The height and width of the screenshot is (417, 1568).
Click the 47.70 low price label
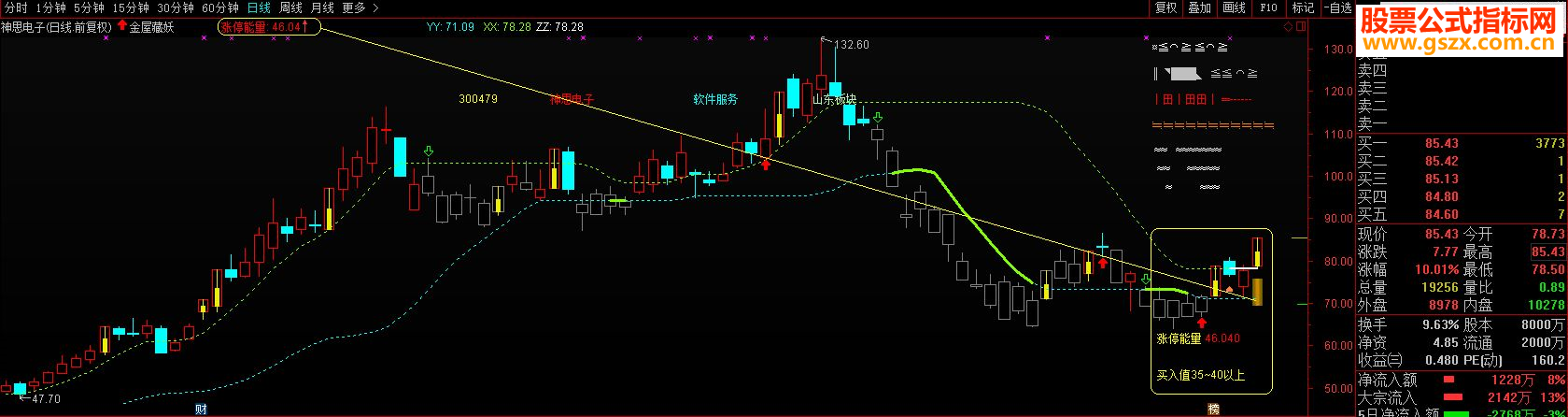(45, 398)
